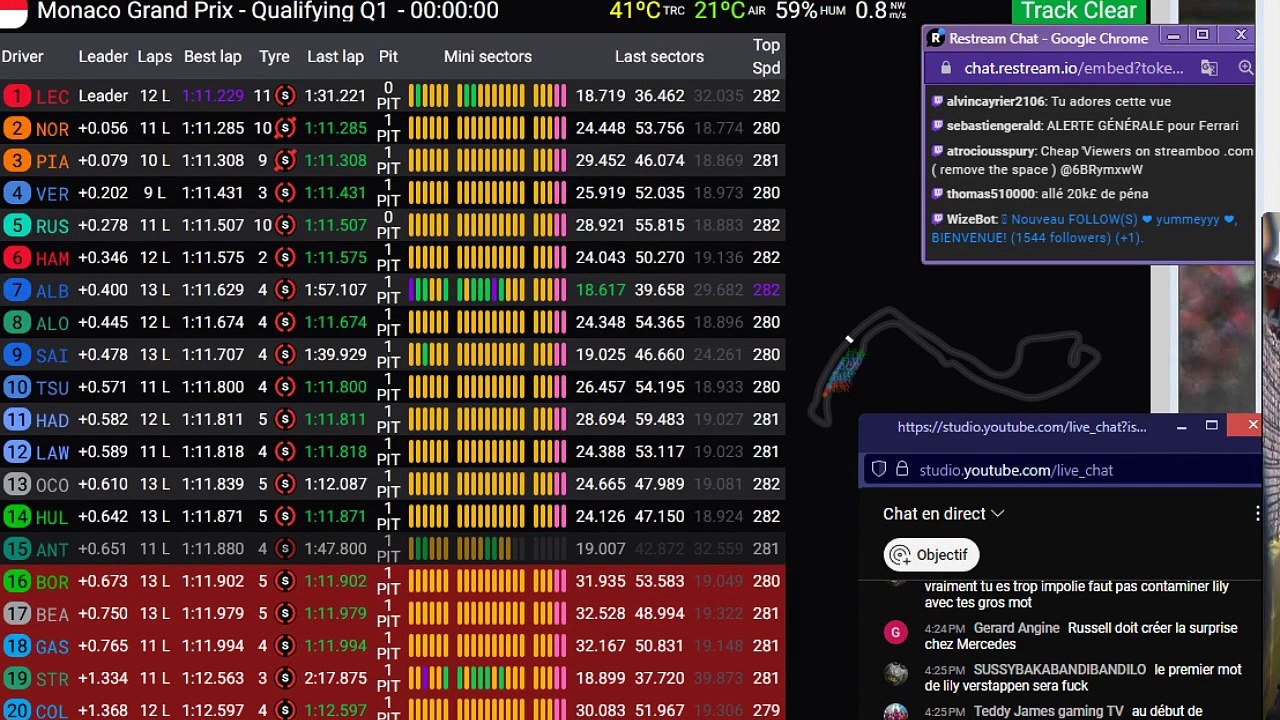Click the chat.restream.io address field
This screenshot has height=720, width=1280.
[x=1075, y=68]
